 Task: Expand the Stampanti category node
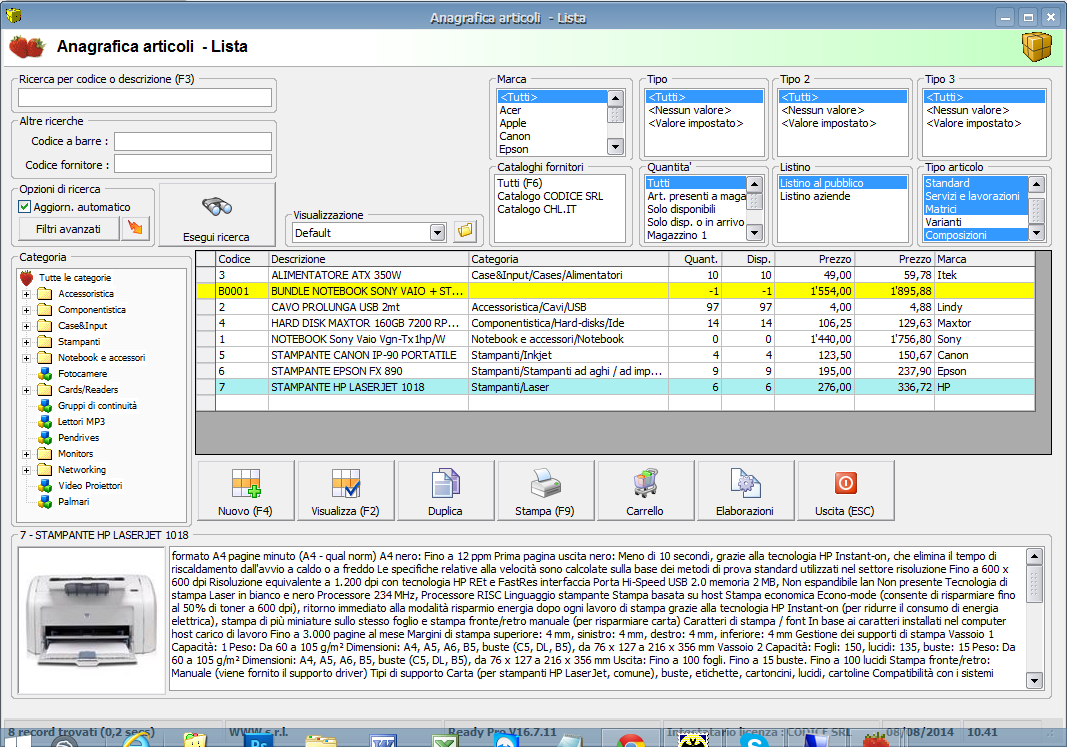click(x=27, y=342)
